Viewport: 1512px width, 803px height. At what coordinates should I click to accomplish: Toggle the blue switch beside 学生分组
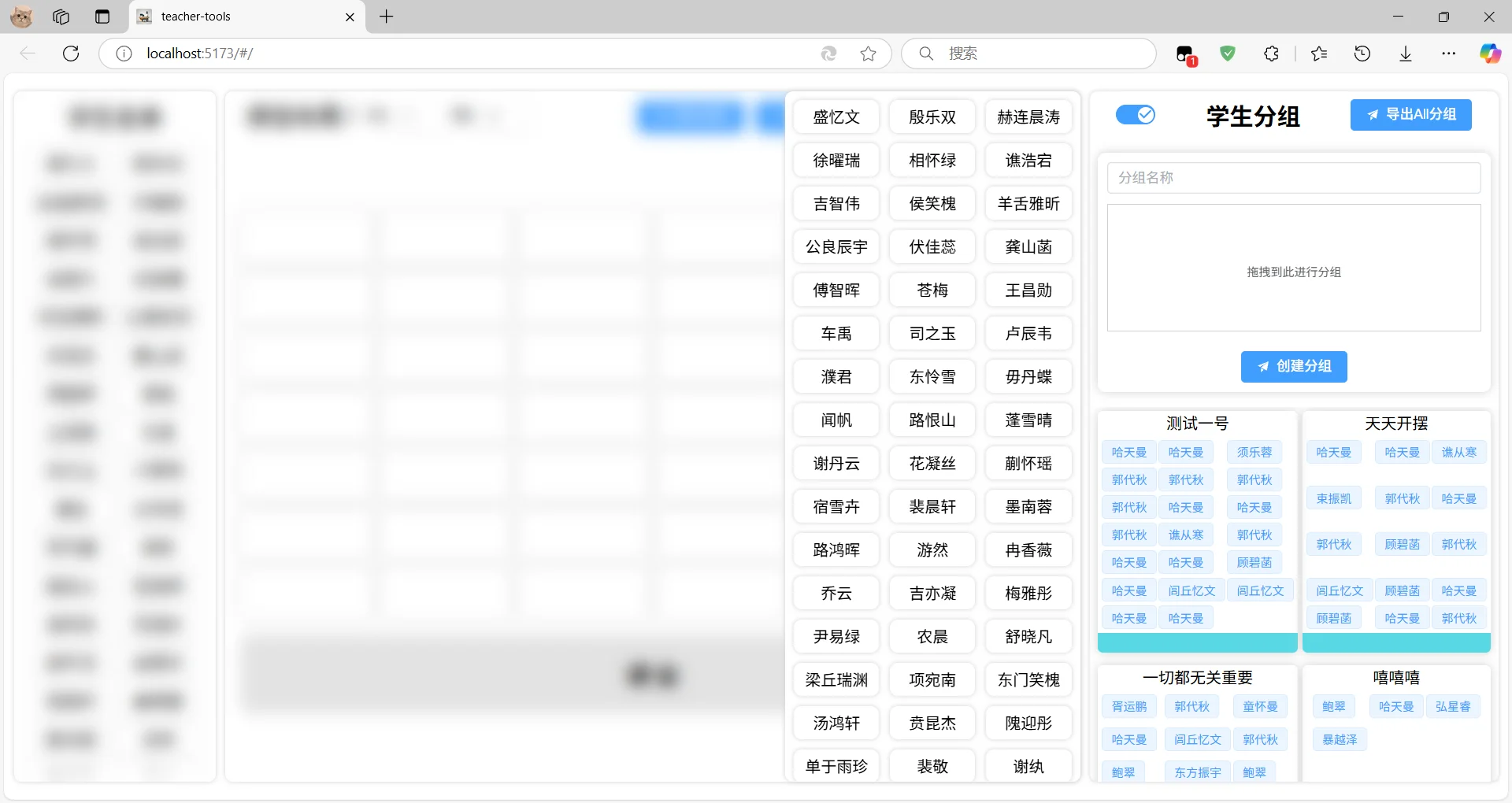[1135, 115]
